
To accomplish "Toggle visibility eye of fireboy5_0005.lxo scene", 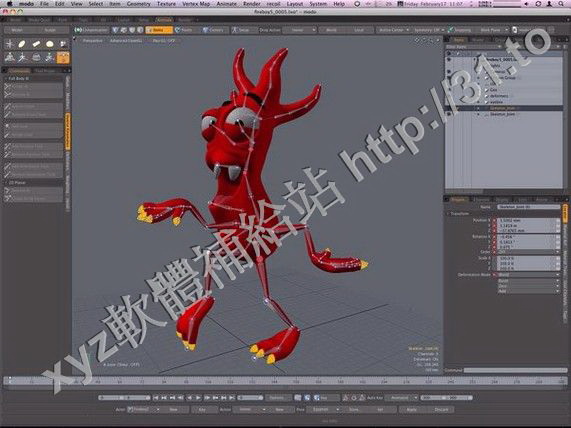I will pyautogui.click(x=449, y=59).
